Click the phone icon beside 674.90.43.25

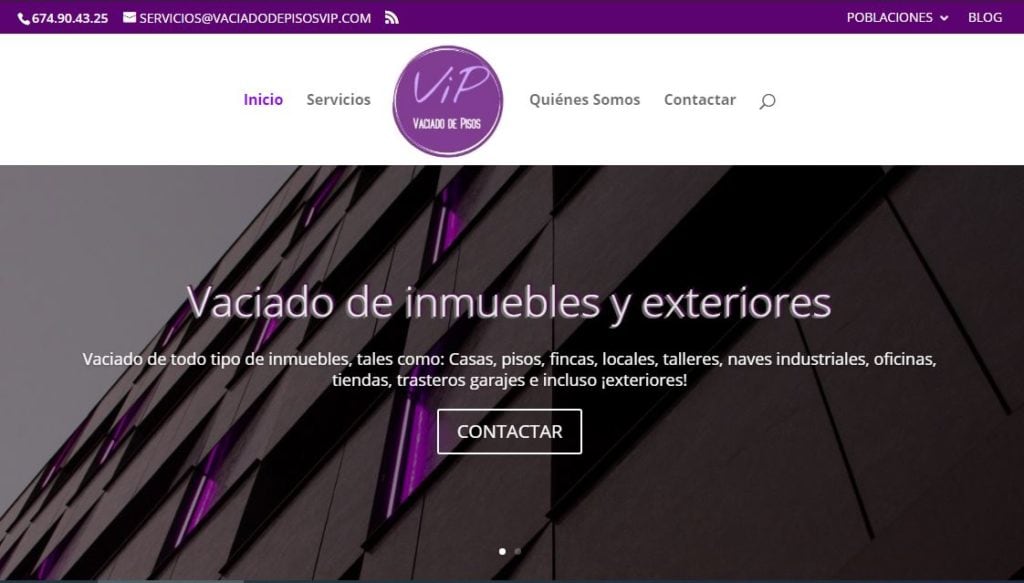pyautogui.click(x=24, y=19)
